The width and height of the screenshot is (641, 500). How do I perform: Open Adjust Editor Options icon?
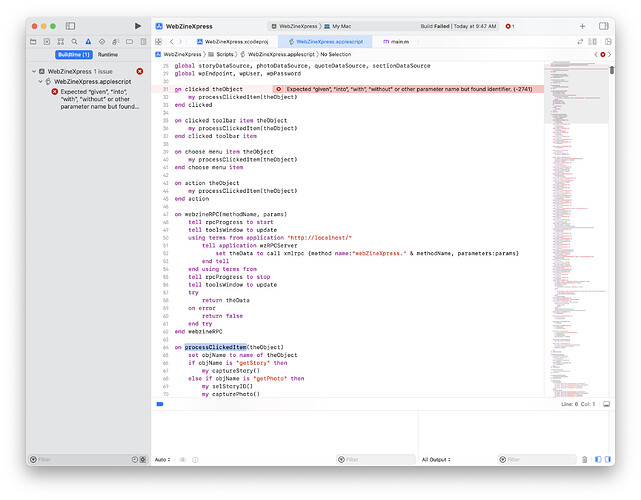(x=592, y=42)
